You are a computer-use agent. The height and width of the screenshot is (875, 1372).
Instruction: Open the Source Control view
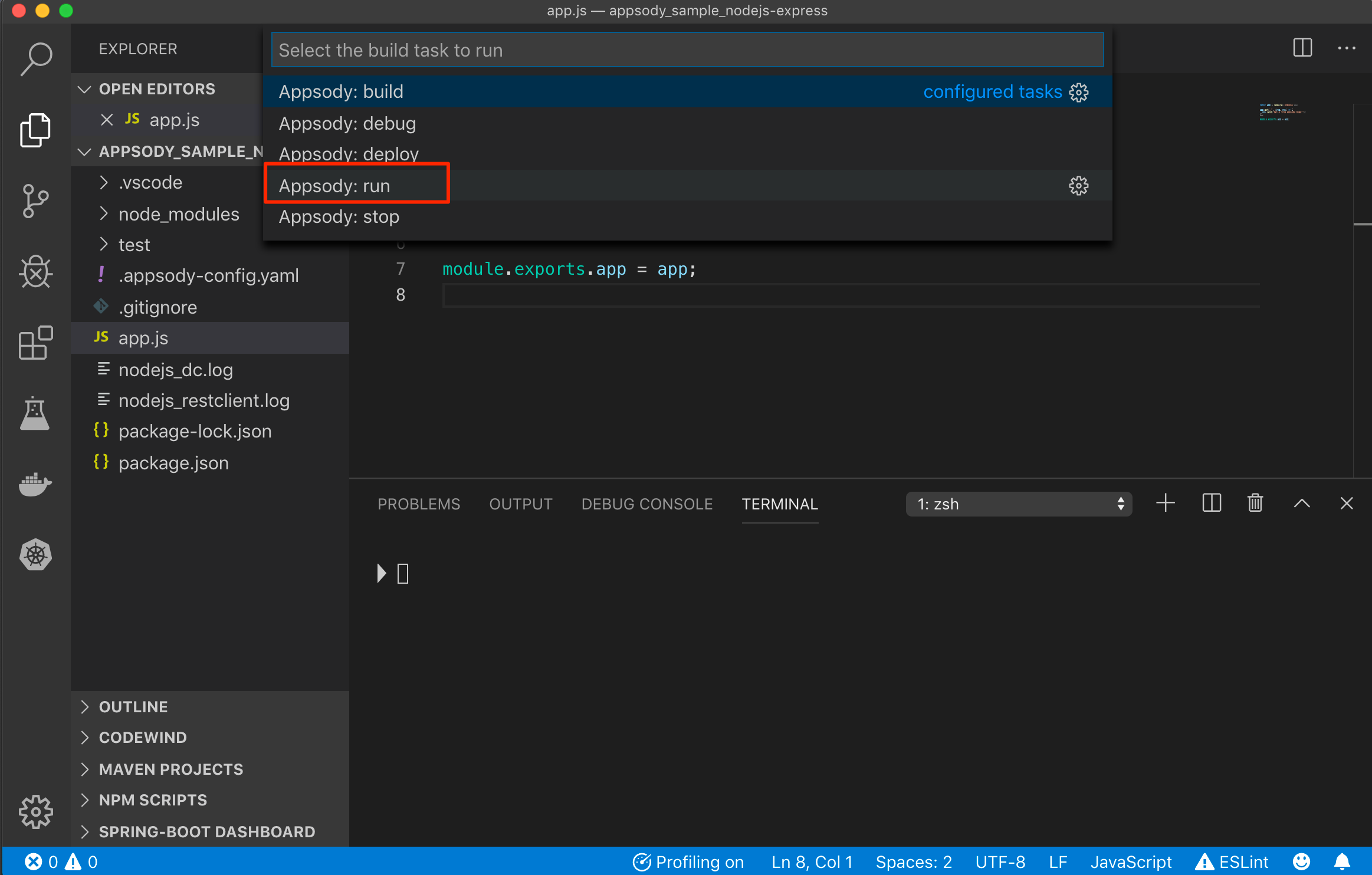point(36,201)
